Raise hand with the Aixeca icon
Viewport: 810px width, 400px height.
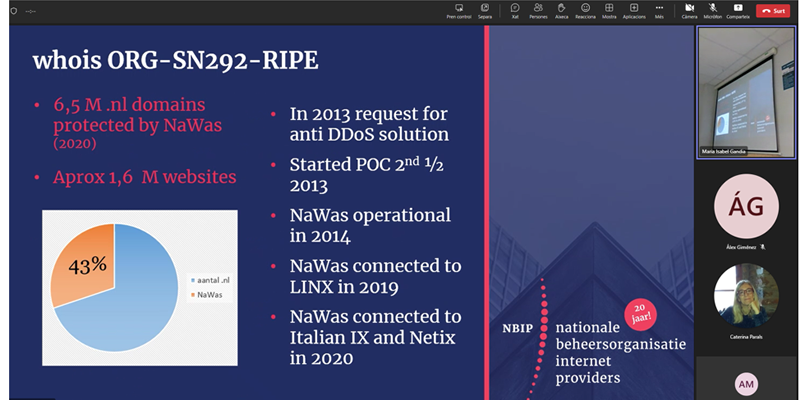click(x=563, y=9)
